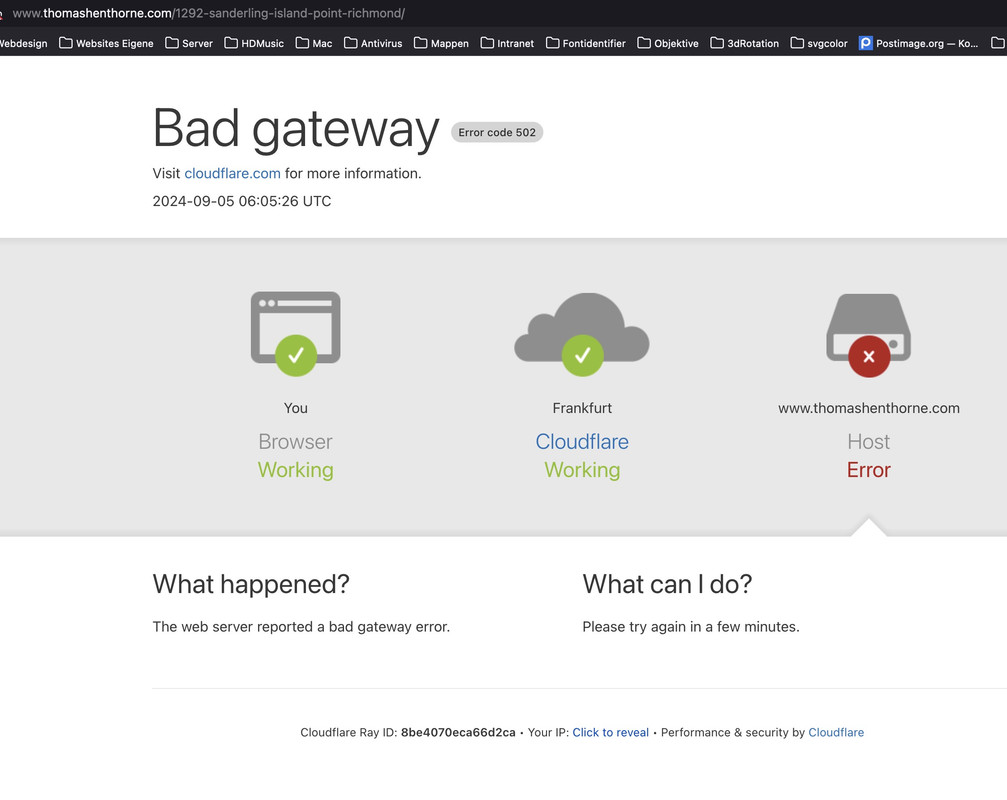Open the Postimage.org bookmark
Image resolution: width=1007 pixels, height=800 pixels.
click(918, 43)
